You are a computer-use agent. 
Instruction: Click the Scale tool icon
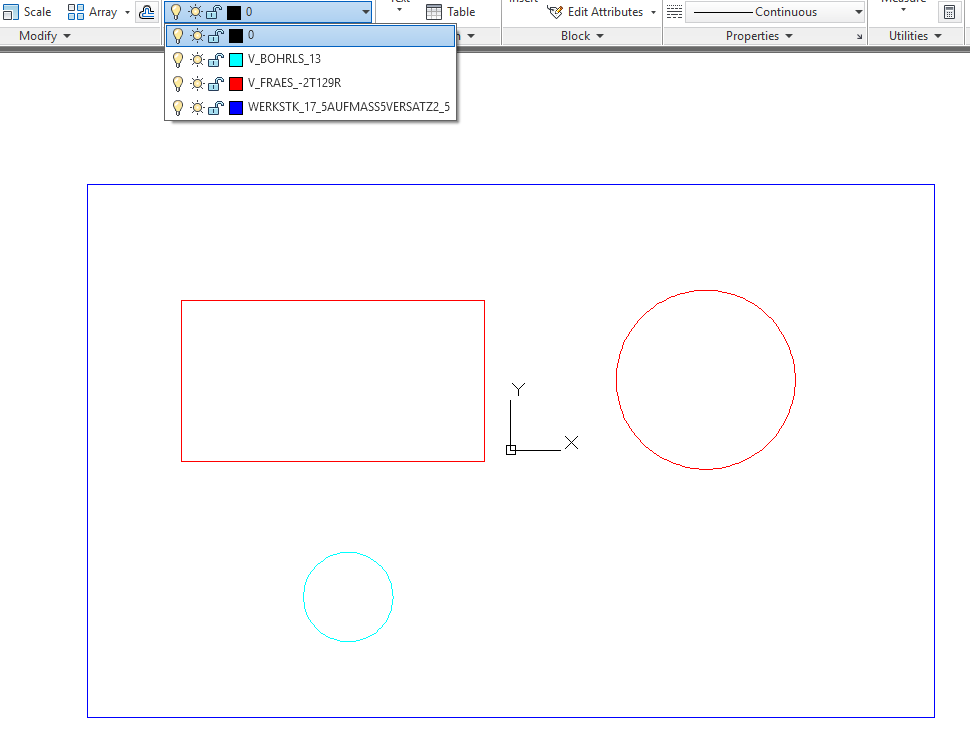pos(10,12)
